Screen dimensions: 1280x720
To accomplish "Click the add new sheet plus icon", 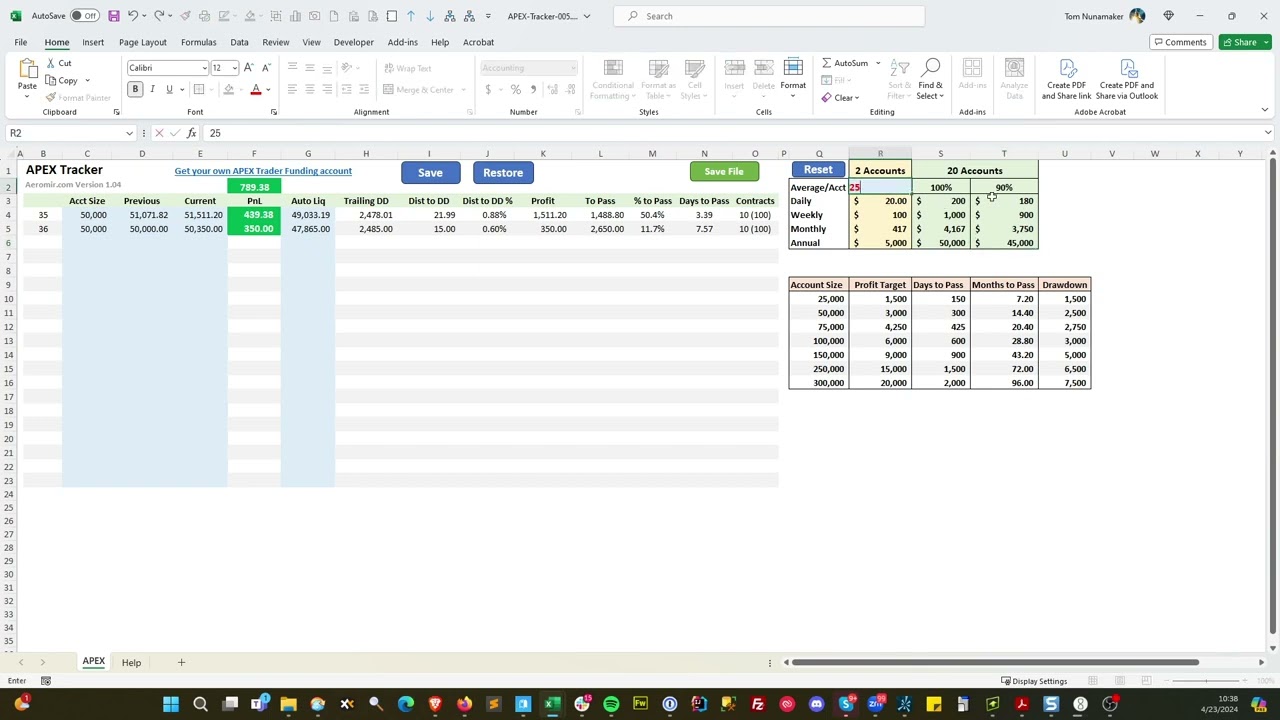I will tap(181, 662).
